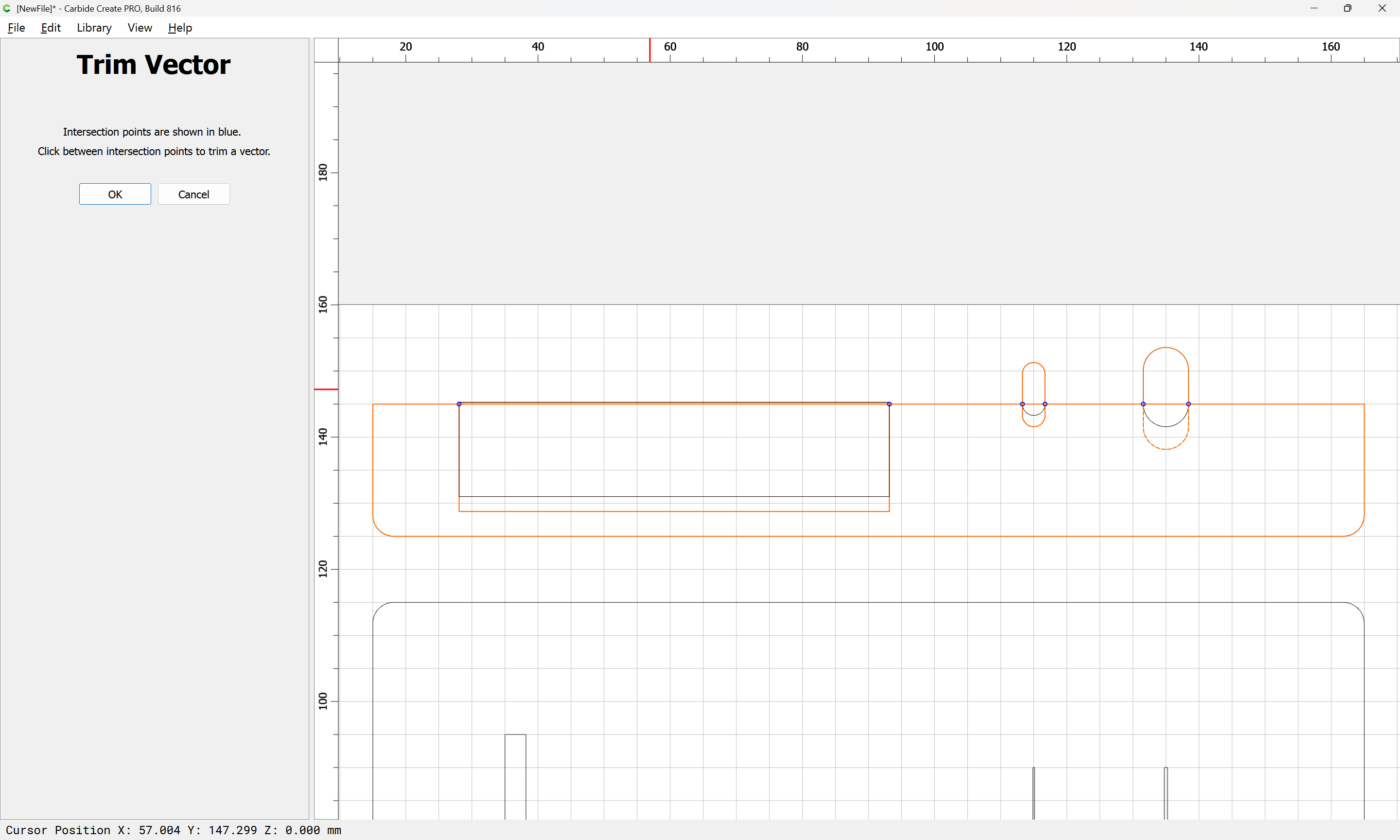Open the Help menu
The image size is (1400, 840).
(180, 28)
